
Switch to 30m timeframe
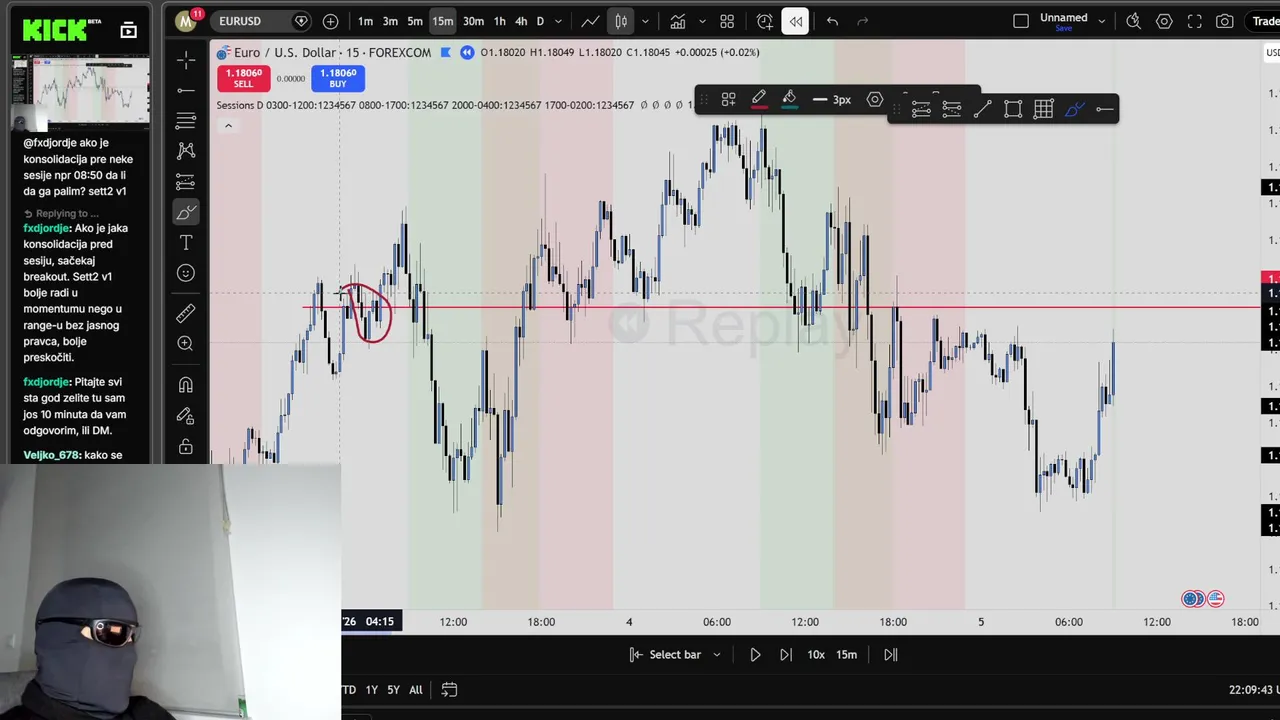[x=473, y=21]
